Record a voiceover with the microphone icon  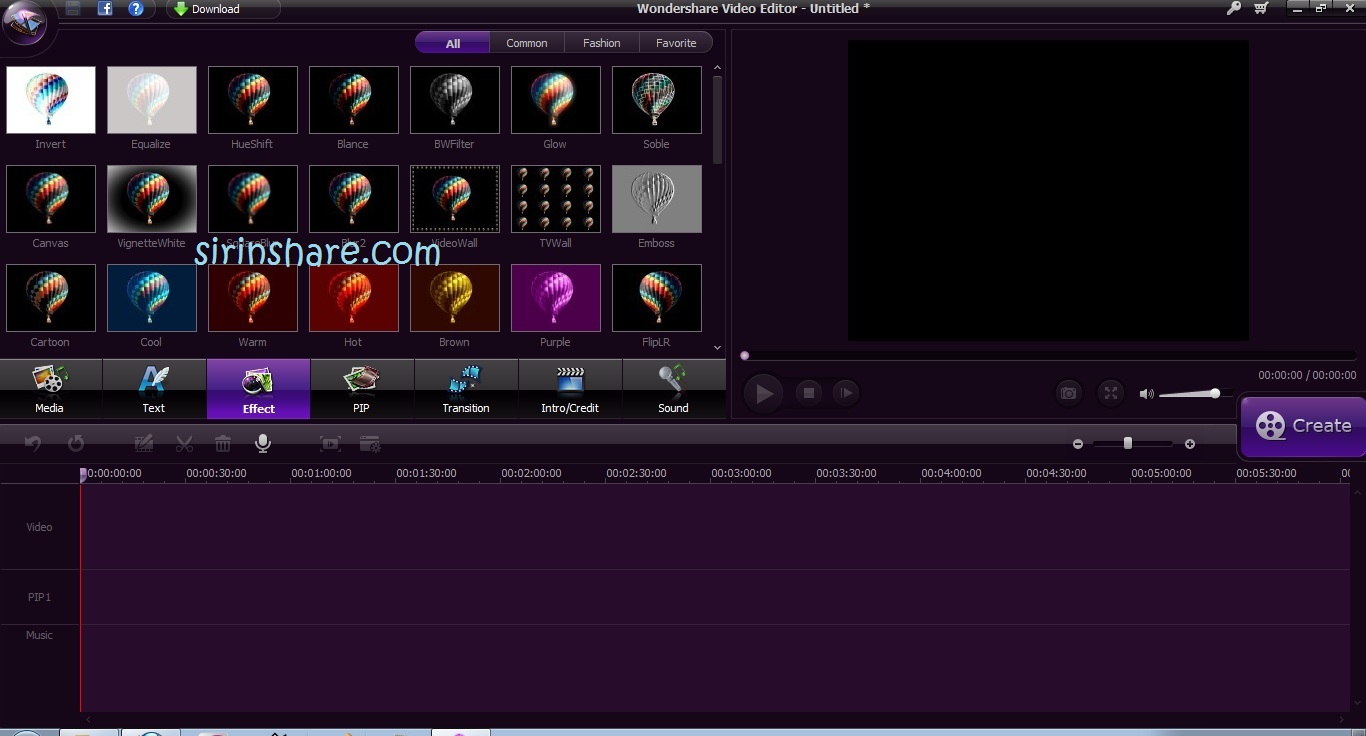[x=262, y=443]
